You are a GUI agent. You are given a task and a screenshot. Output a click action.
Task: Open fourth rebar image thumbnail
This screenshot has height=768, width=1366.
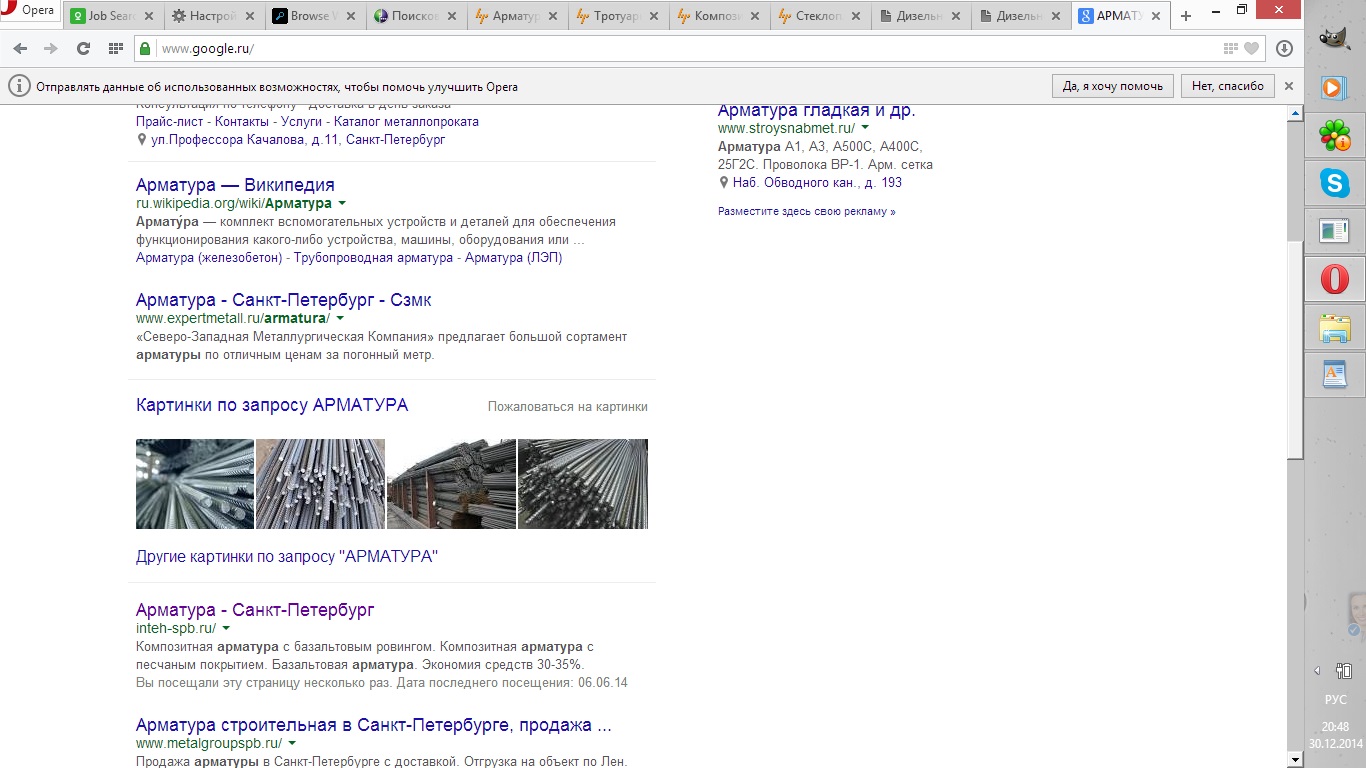(x=583, y=484)
